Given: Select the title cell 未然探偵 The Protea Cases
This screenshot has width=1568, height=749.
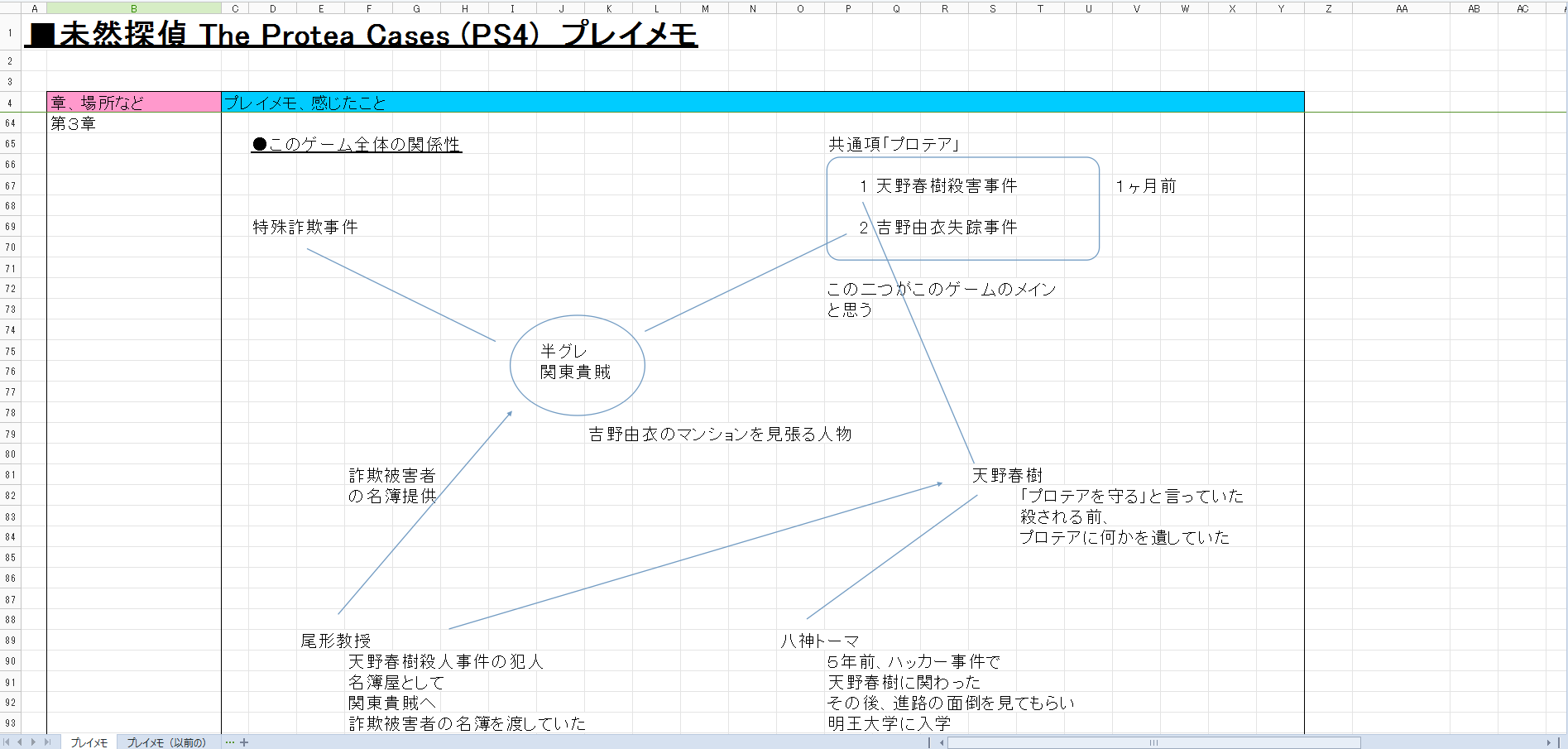Looking at the screenshot, I should tap(362, 35).
